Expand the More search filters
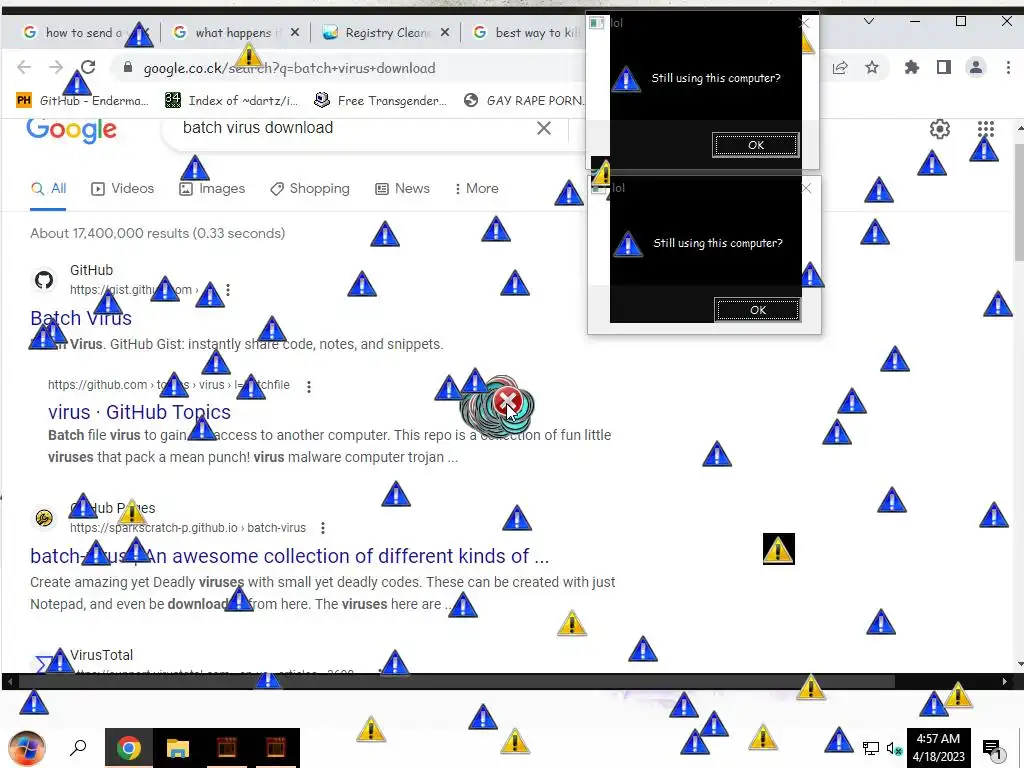The width and height of the screenshot is (1024, 768). click(477, 189)
